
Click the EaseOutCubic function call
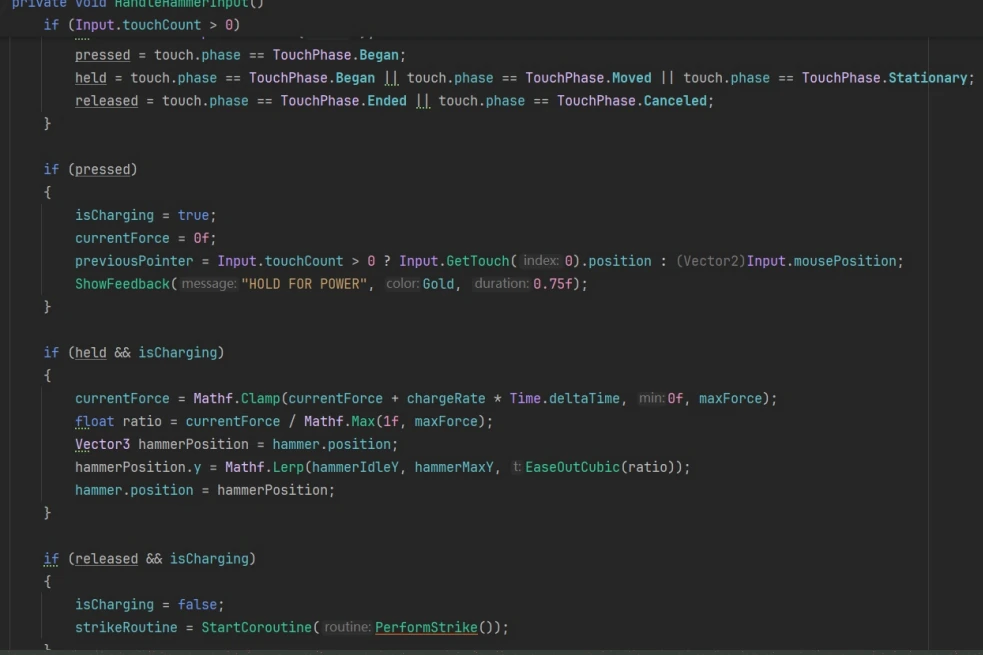pos(572,467)
